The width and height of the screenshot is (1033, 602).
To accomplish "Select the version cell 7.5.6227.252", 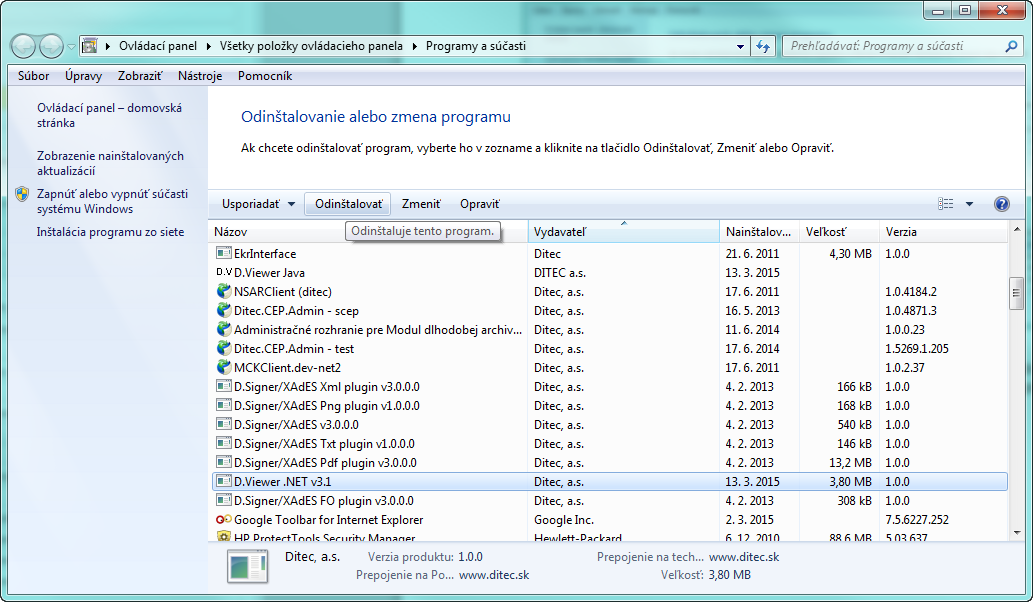I will tap(917, 520).
